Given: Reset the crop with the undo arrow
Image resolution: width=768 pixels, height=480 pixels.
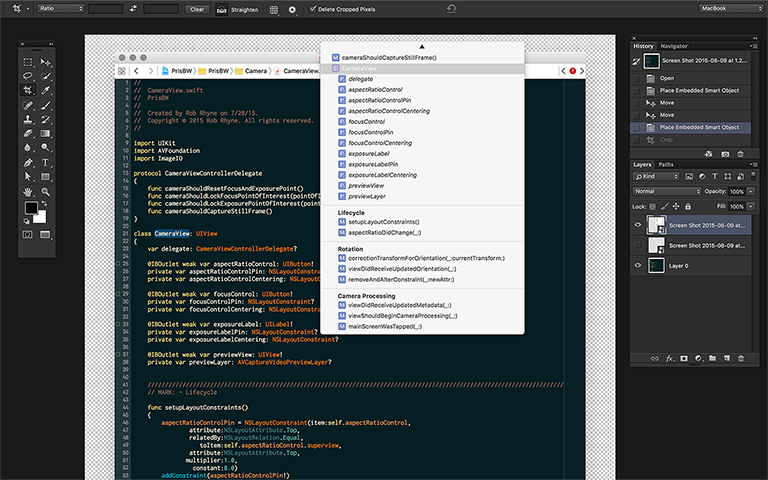Looking at the screenshot, I should [451, 9].
